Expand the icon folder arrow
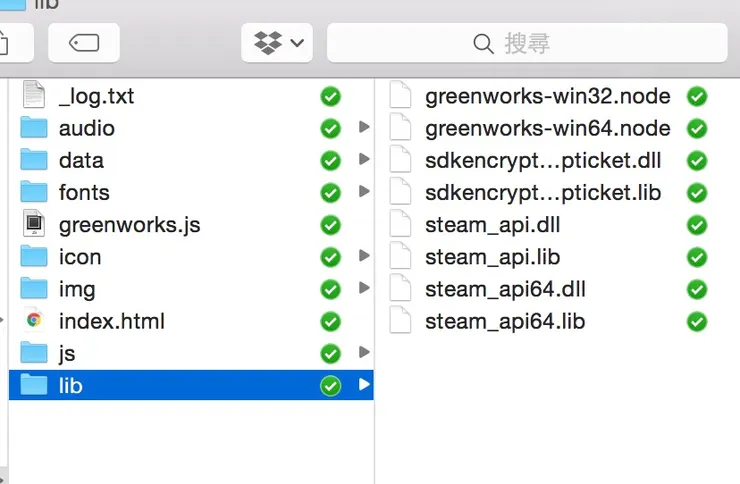The width and height of the screenshot is (740, 484). point(364,256)
